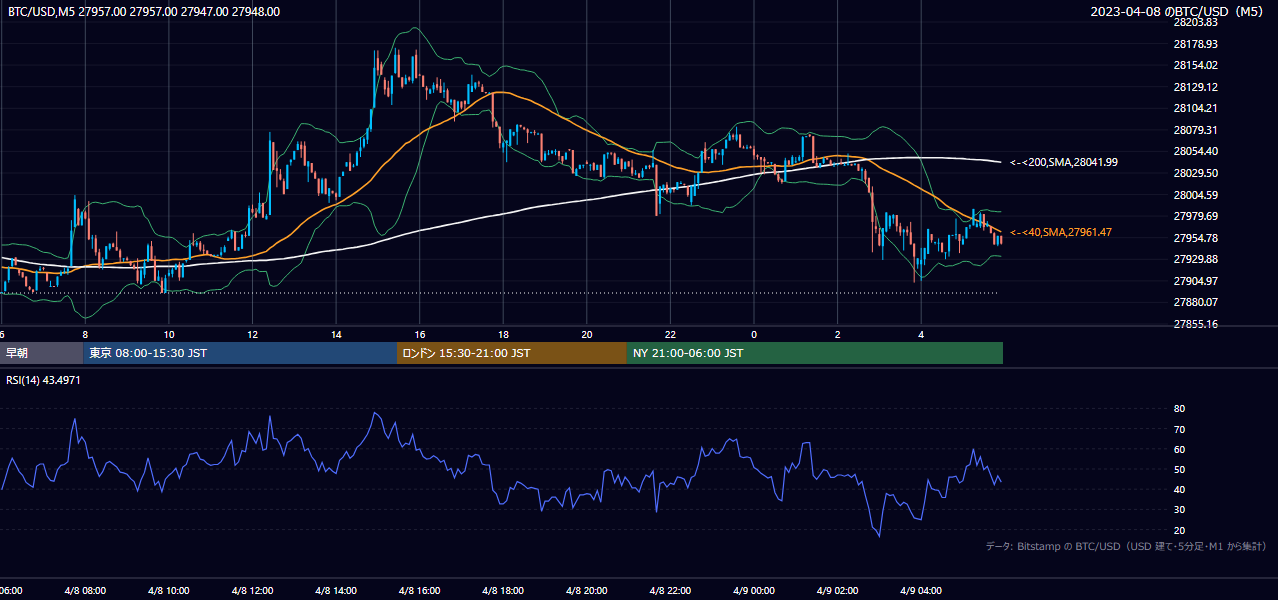Click RSI scale value 30
The height and width of the screenshot is (600, 1278).
[1179, 510]
